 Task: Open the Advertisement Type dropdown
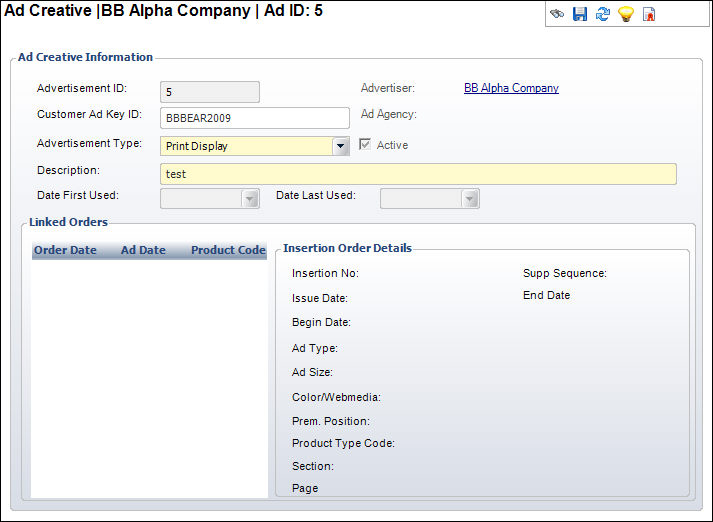pos(341,146)
